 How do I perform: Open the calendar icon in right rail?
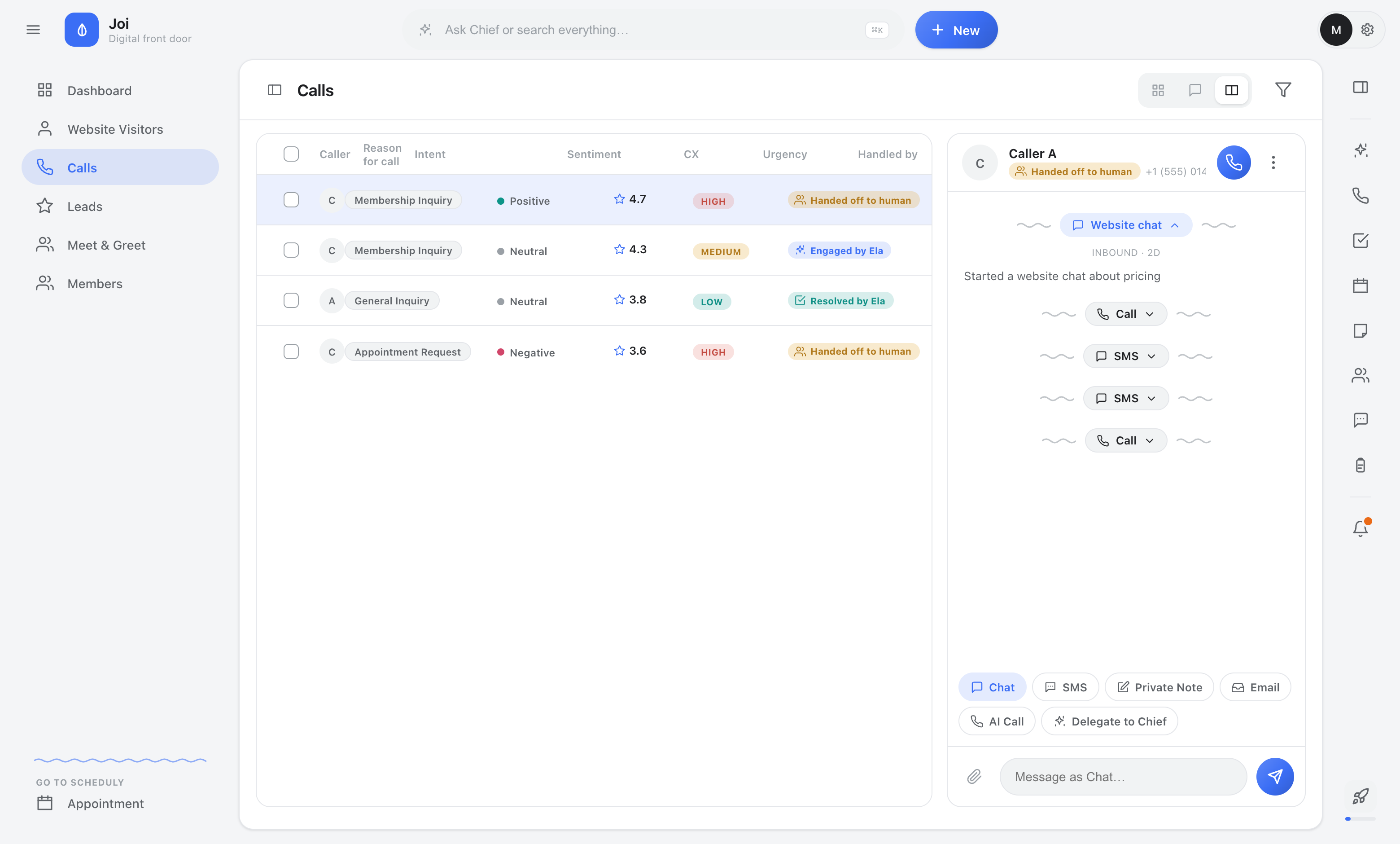(x=1360, y=286)
